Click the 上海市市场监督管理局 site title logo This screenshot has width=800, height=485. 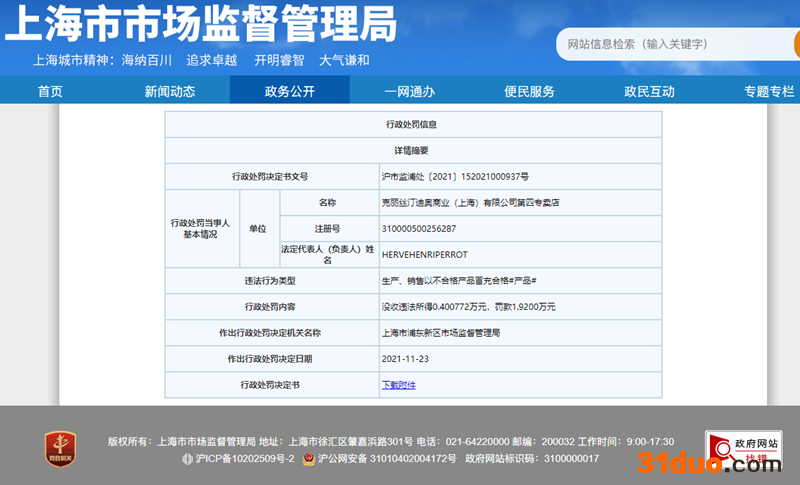click(x=201, y=24)
